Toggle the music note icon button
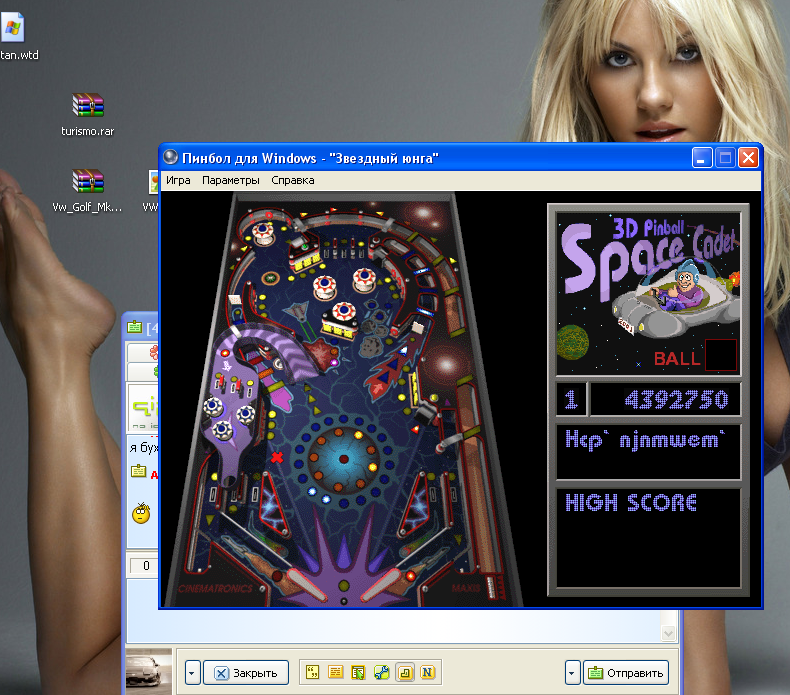 click(x=405, y=672)
